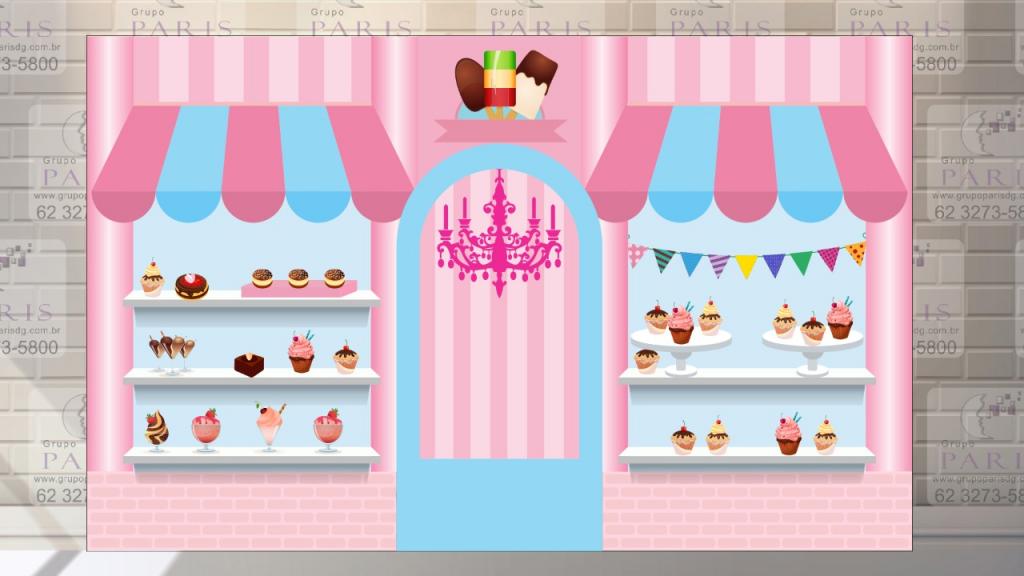The height and width of the screenshot is (576, 1024).
Task: Click the left window's striped awning
Action: pos(251,161)
